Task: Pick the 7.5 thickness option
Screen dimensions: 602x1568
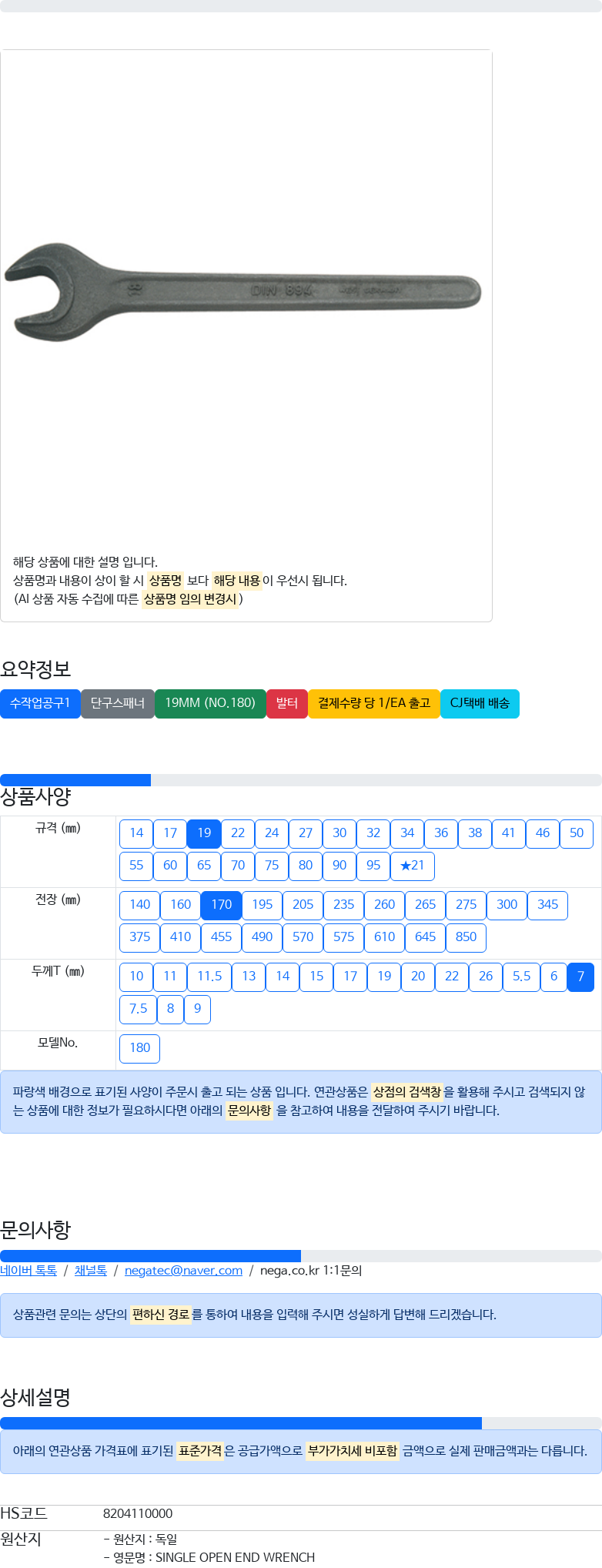Action: coord(139,1009)
